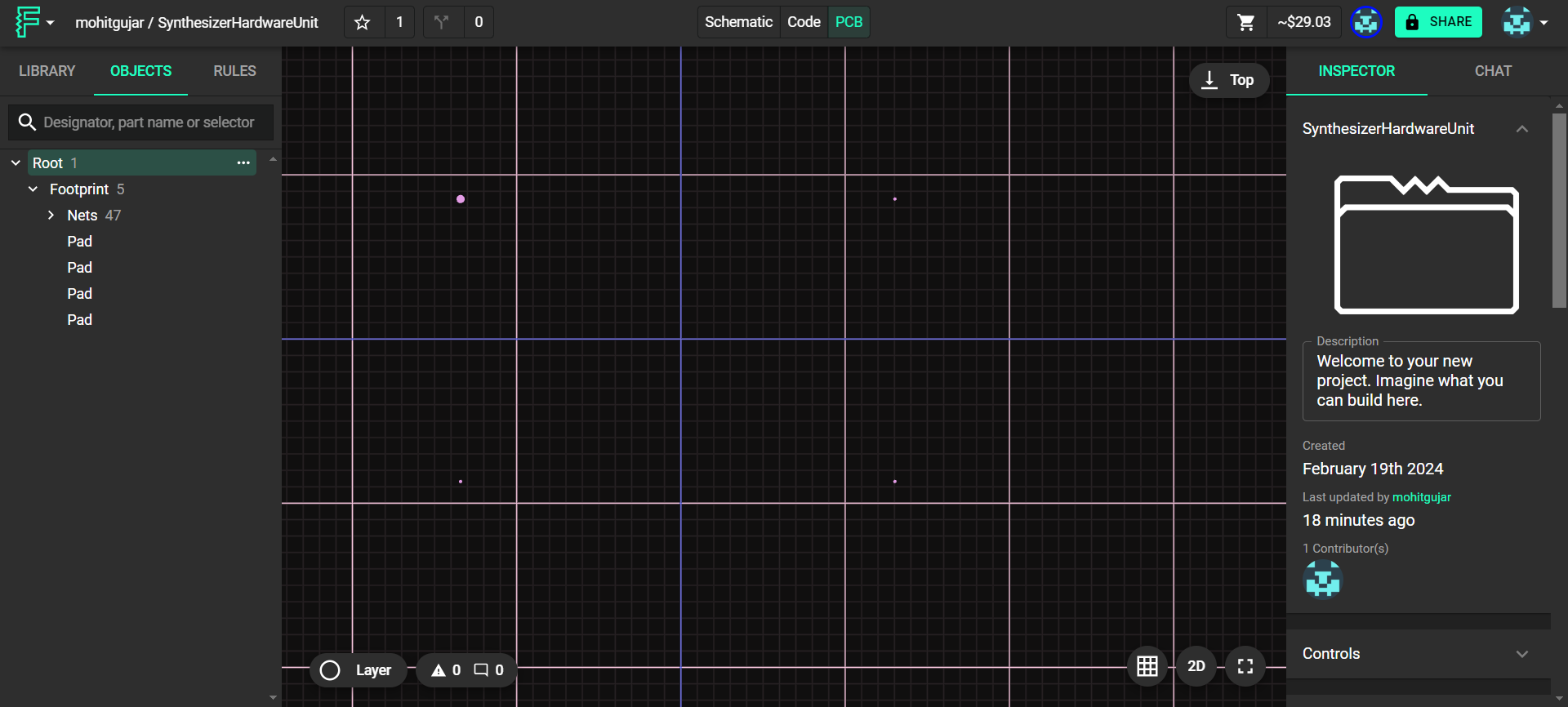Select the first Pad item
Screen dimensions: 1568x707
79,242
